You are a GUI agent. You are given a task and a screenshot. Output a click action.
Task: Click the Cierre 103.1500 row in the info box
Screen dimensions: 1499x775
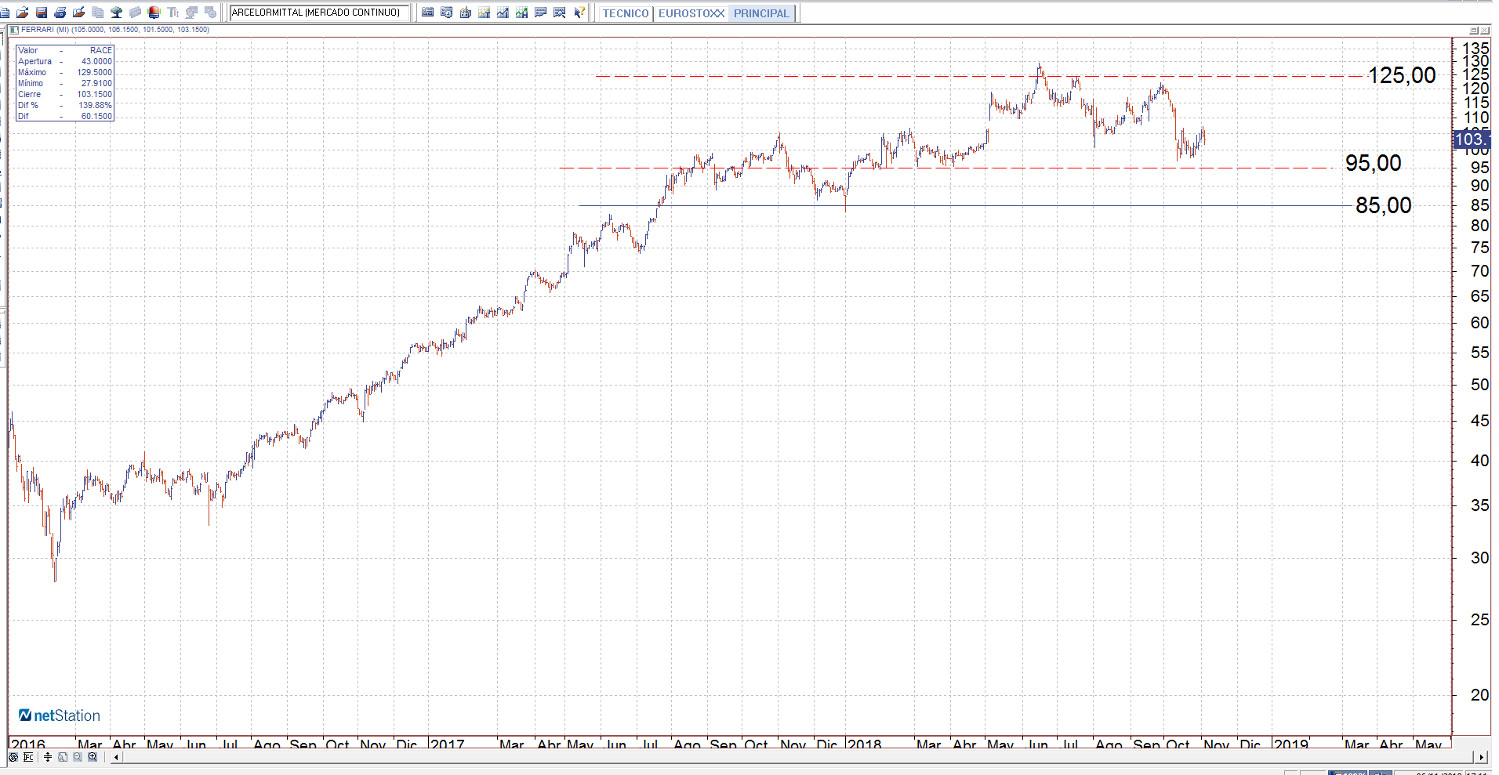(x=65, y=94)
